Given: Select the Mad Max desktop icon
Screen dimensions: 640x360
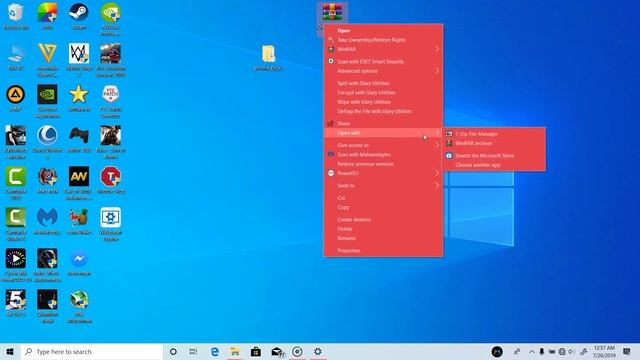Looking at the screenshot, I should (x=47, y=180).
